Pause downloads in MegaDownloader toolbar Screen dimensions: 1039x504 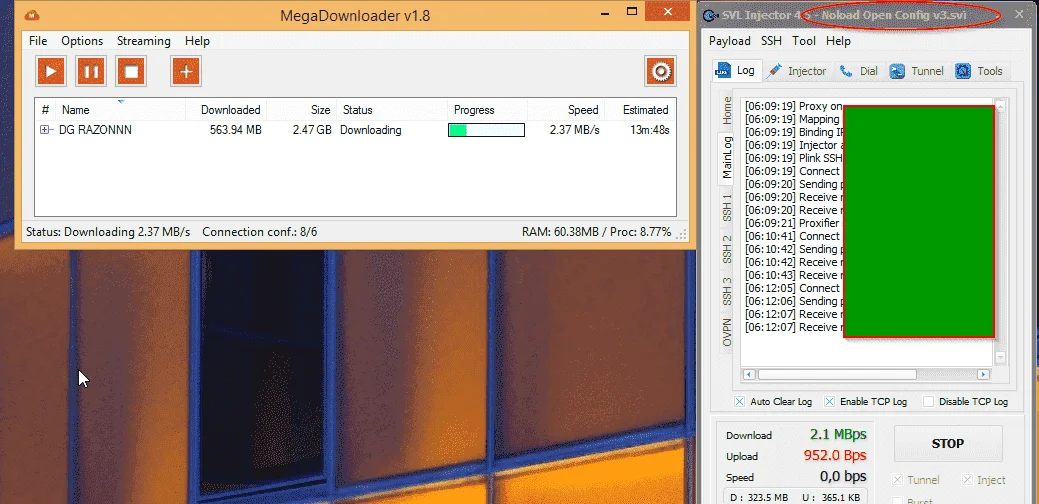[x=91, y=71]
